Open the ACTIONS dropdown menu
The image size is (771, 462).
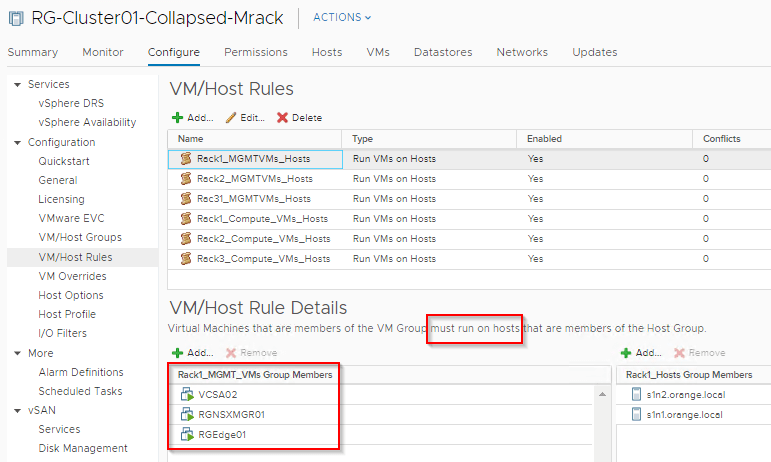[342, 17]
